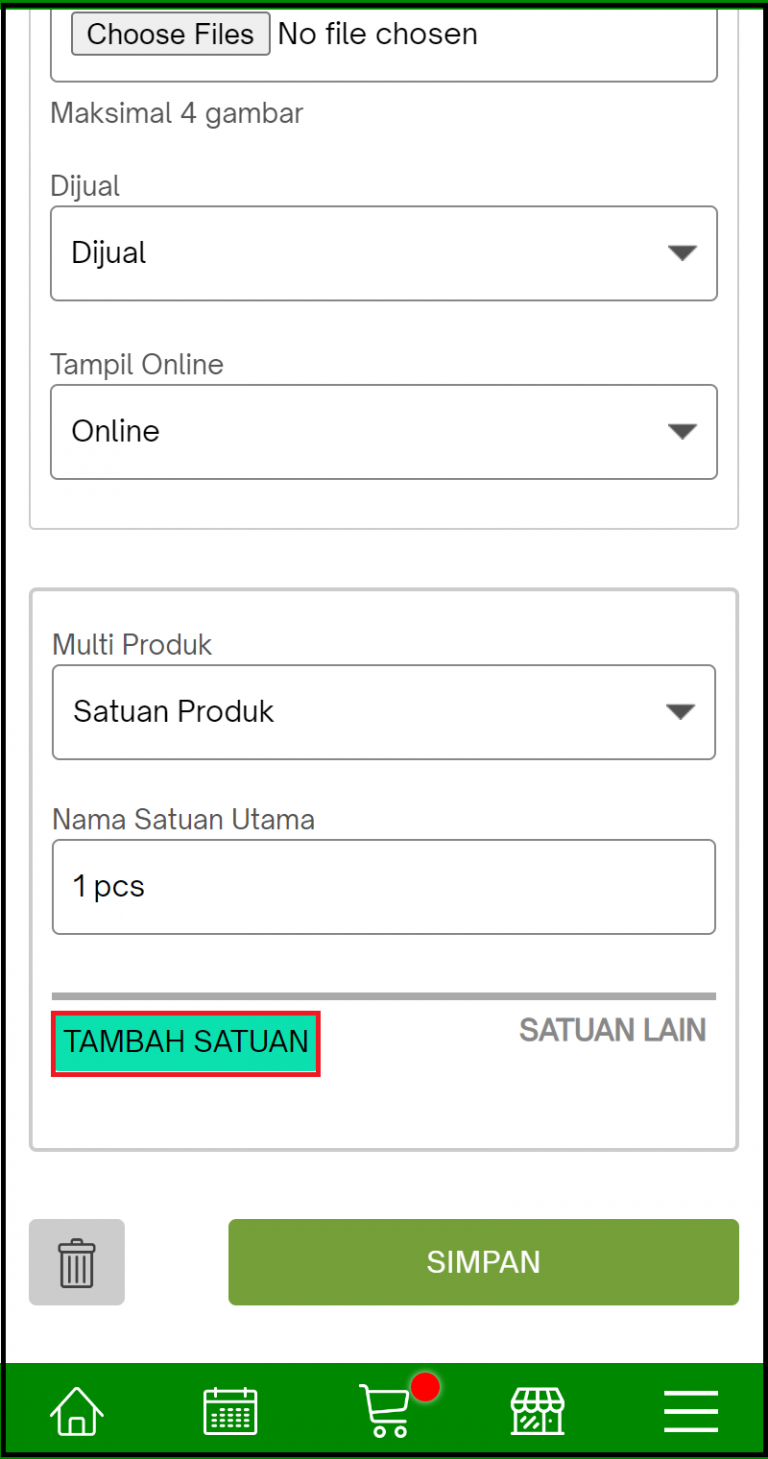Open the Dijual status dropdown
The image size is (768, 1459).
pos(384,253)
